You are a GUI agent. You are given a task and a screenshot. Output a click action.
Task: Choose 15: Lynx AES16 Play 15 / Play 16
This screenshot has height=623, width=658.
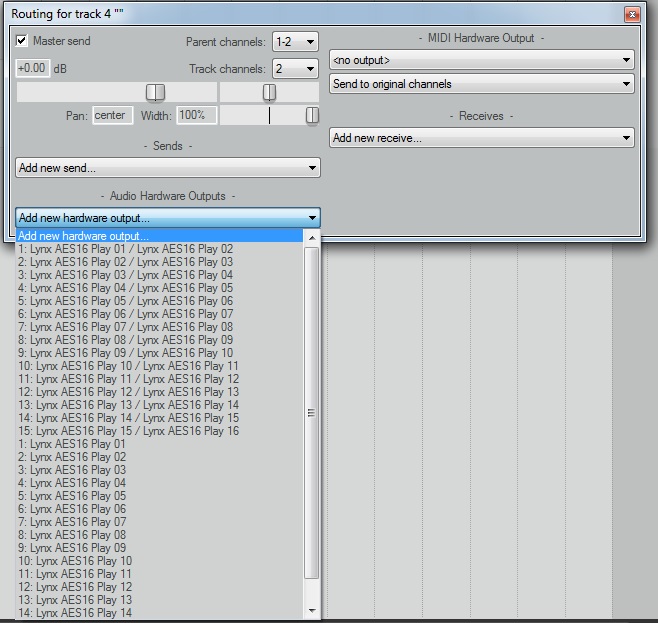click(159, 431)
